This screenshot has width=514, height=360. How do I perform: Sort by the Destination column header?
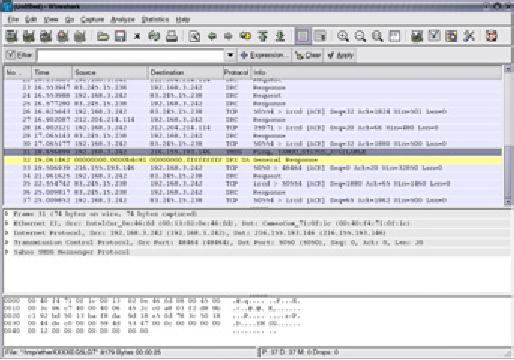click(x=185, y=72)
